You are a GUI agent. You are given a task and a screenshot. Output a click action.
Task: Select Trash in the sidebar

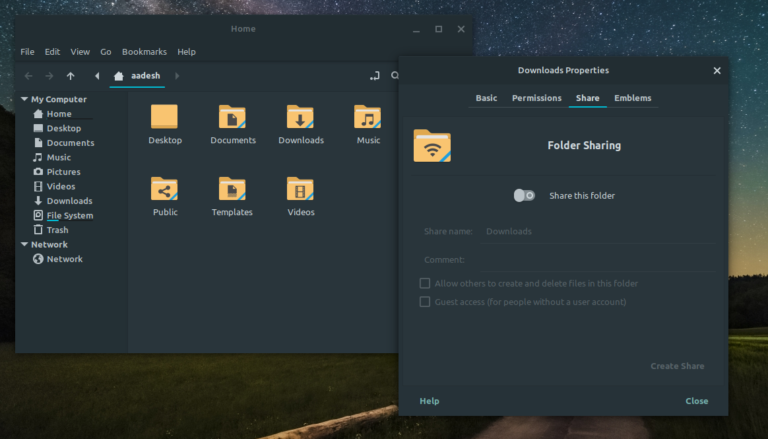[x=58, y=230]
